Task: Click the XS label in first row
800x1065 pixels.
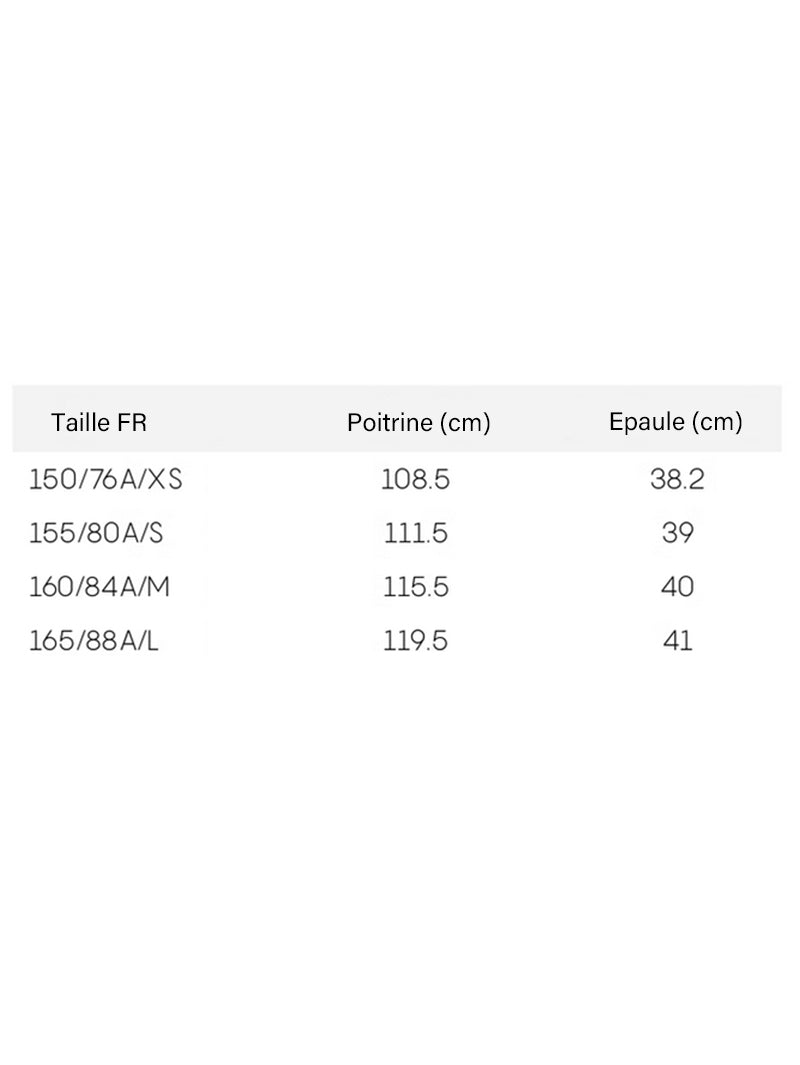Action: (165, 480)
